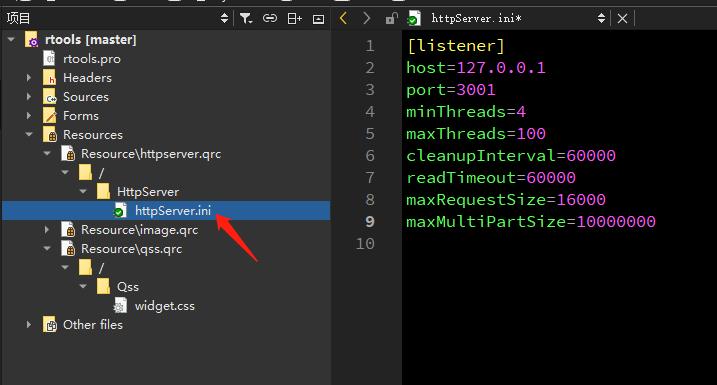Screen dimensions: 717x385
Task: Select the Qss folder item
Action: (128, 287)
